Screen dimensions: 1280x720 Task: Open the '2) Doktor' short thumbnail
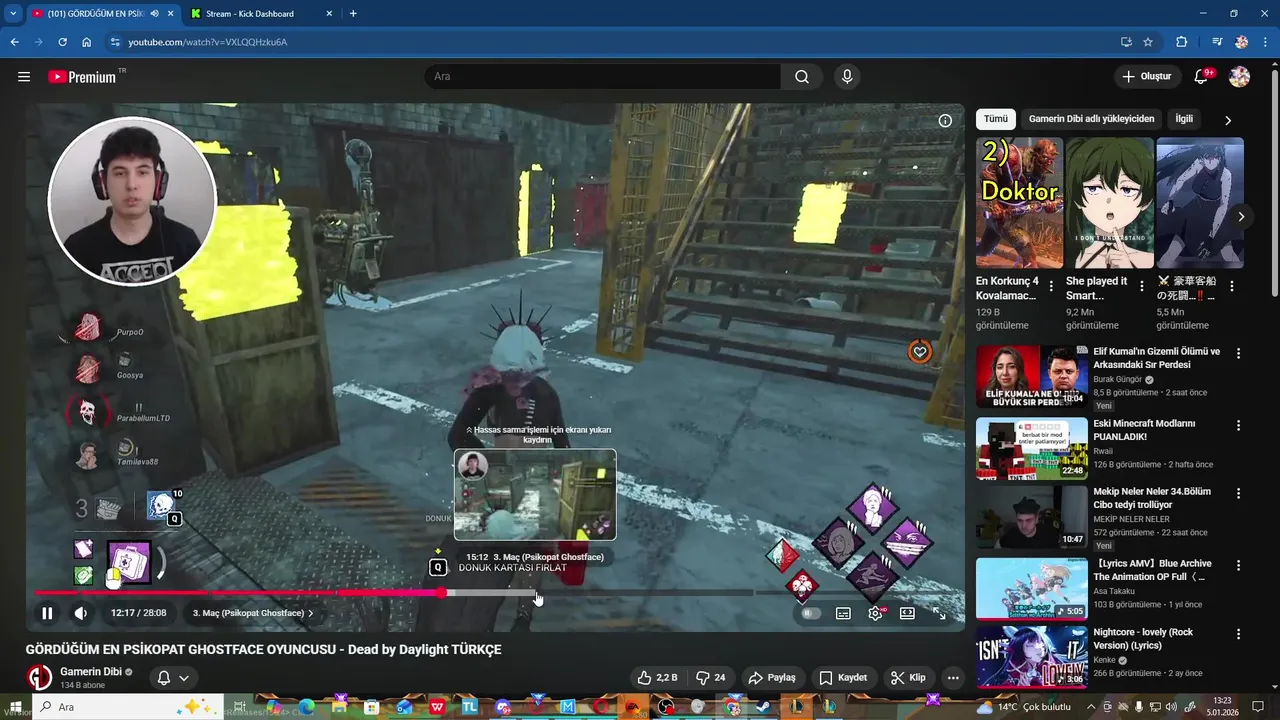pos(1019,203)
